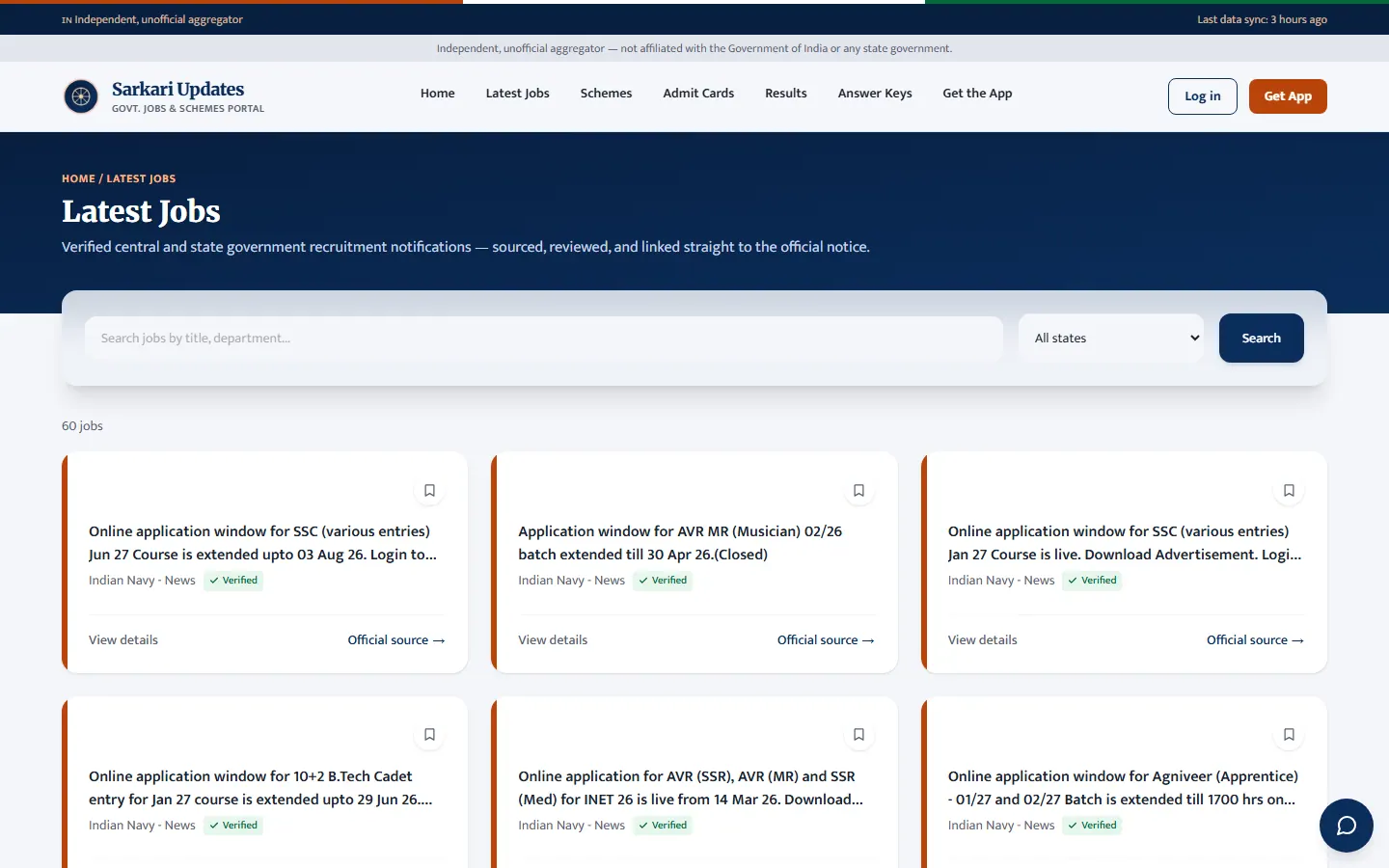The image size is (1389, 868).
Task: Open the SSC Jan 27 Course live job title
Action: coord(1125,543)
